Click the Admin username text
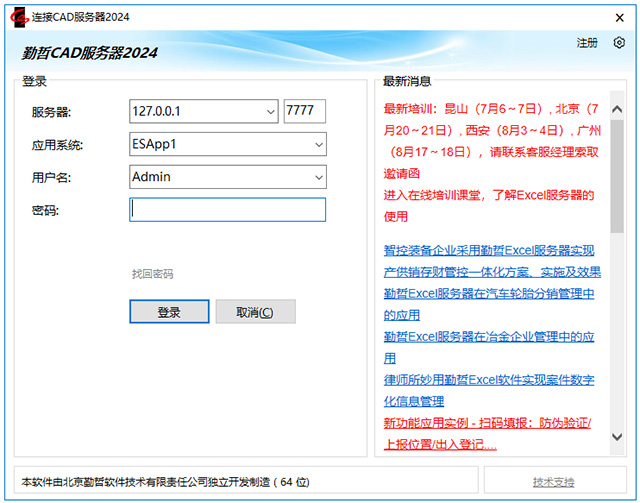This screenshot has width=640, height=503. coord(151,177)
